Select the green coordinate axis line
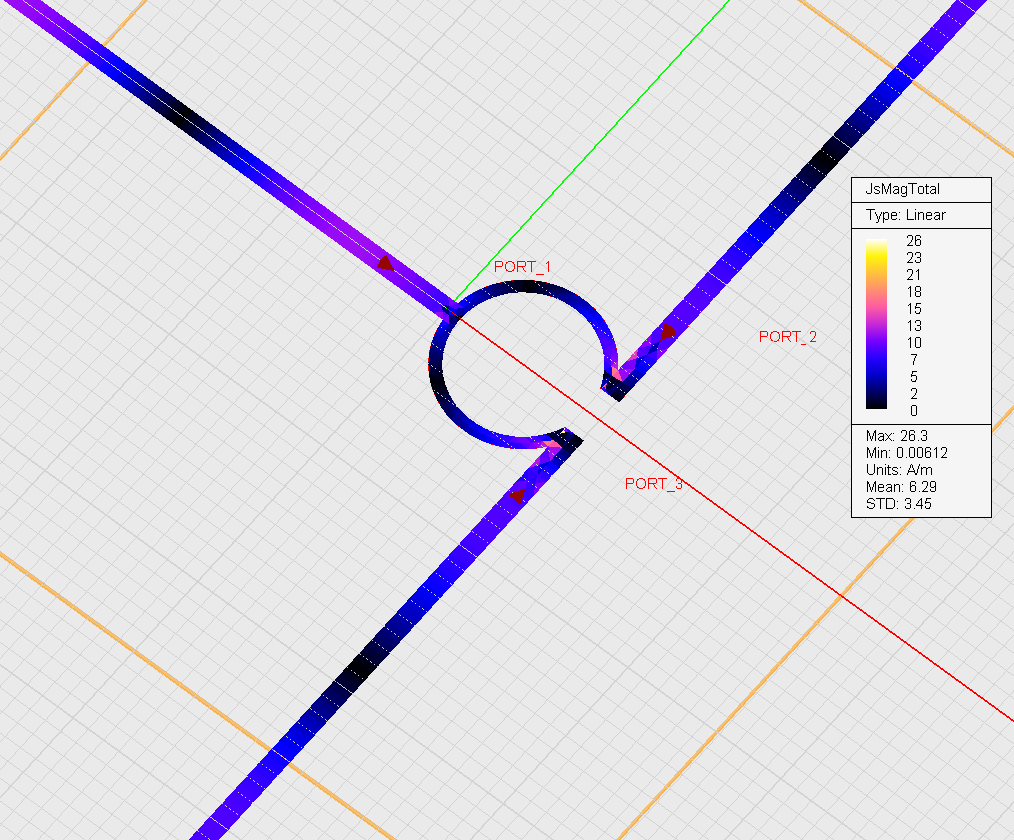 (600, 140)
